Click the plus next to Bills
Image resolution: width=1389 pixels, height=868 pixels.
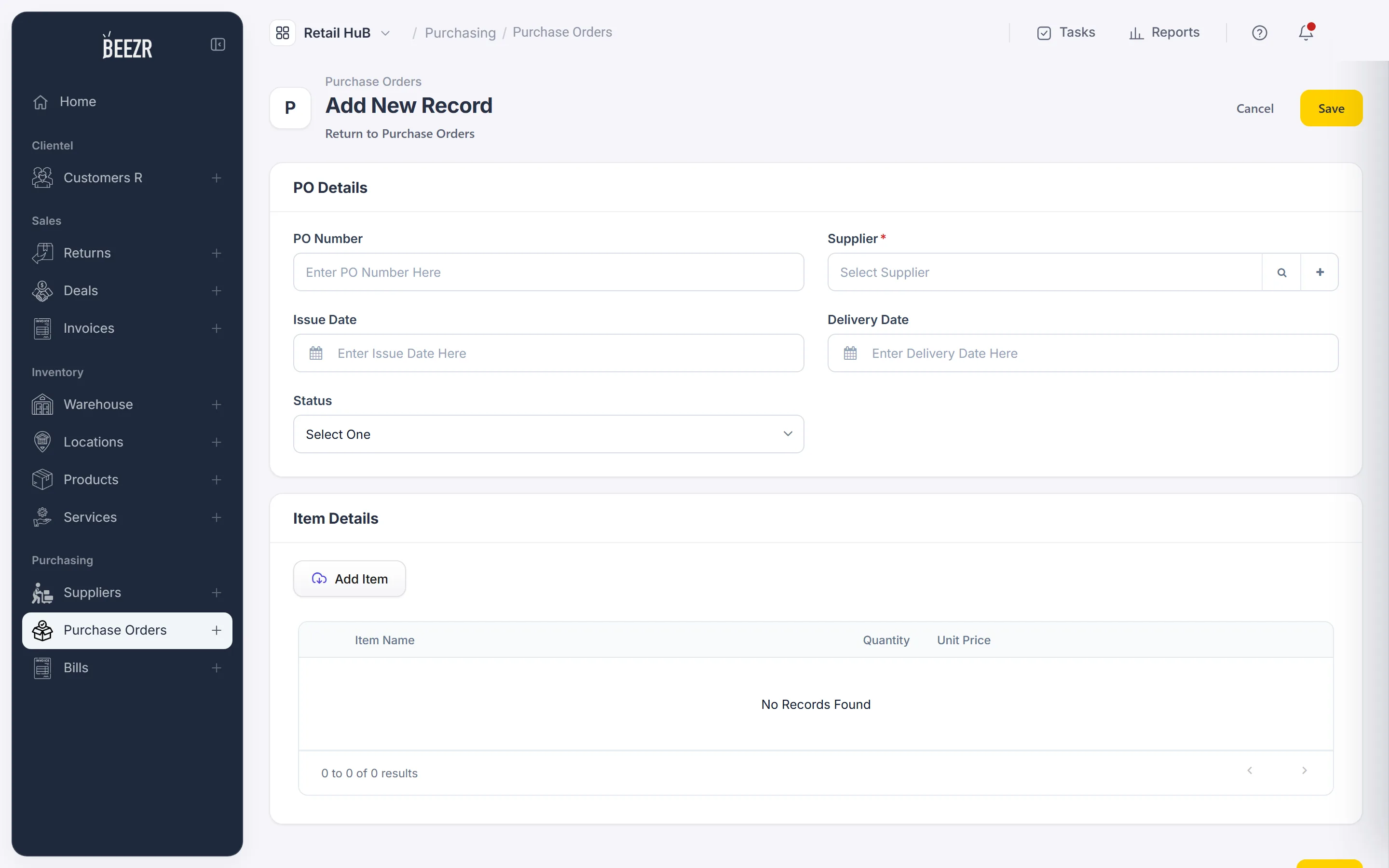pos(217,668)
